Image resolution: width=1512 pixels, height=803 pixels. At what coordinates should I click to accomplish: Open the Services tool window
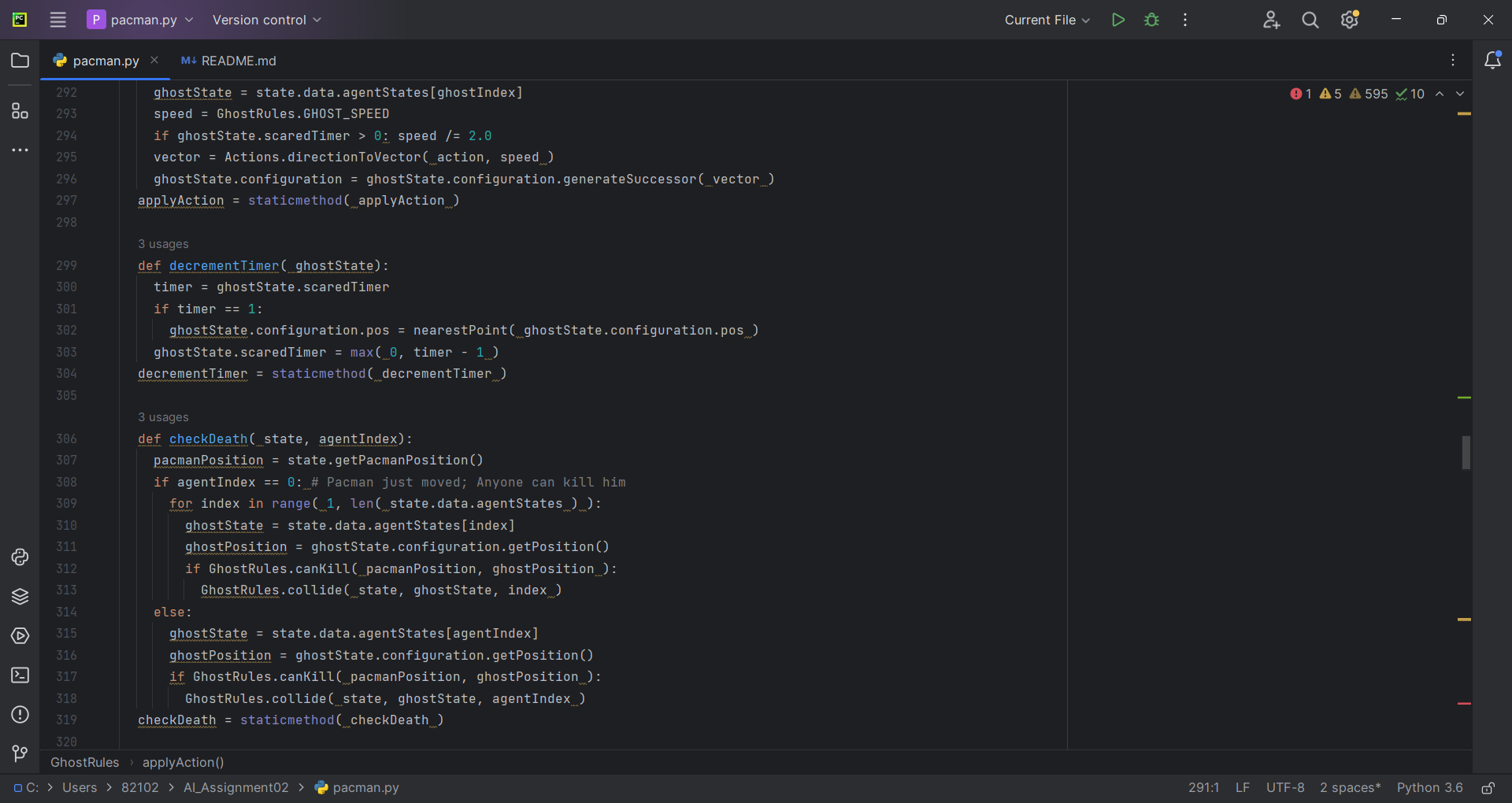pos(20,636)
